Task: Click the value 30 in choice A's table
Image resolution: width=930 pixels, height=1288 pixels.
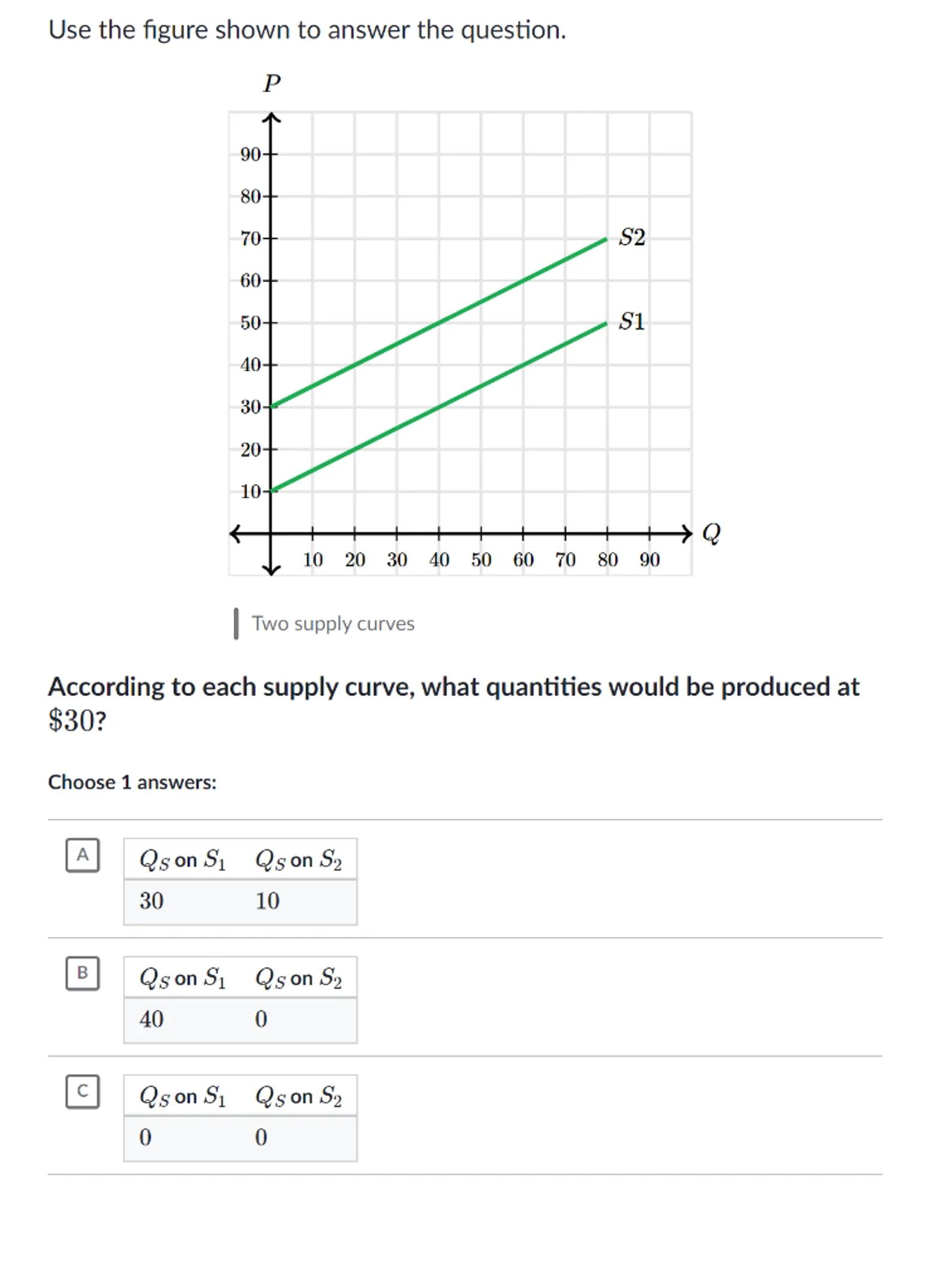Action: (x=152, y=901)
